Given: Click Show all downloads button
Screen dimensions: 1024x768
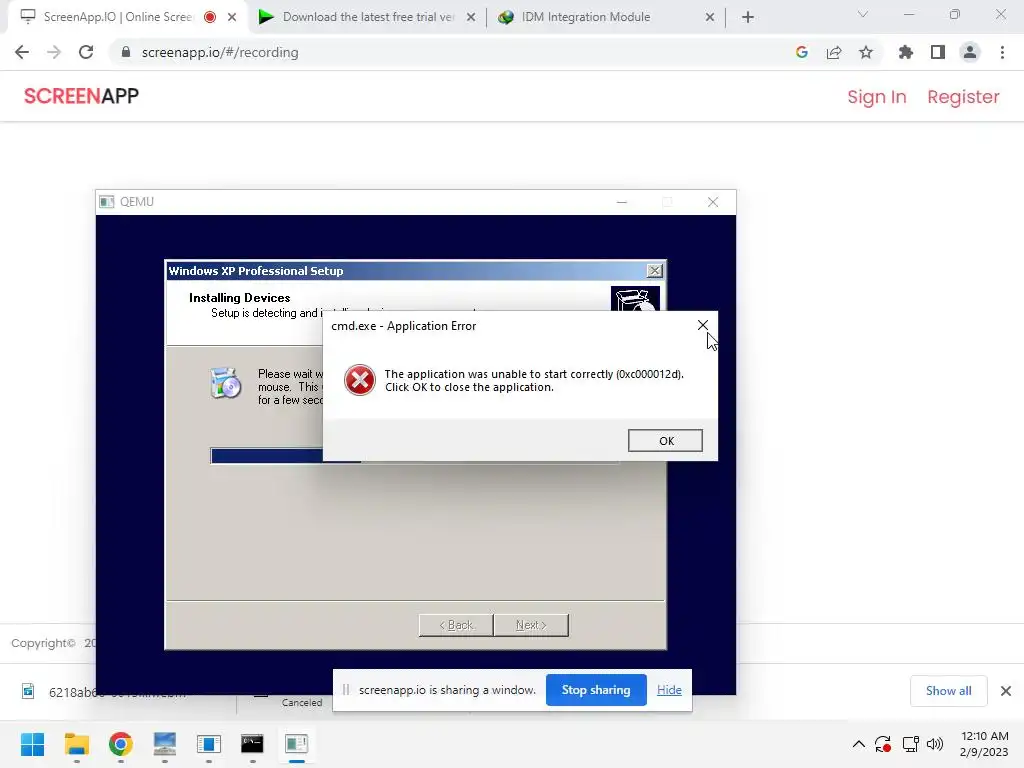Looking at the screenshot, I should pos(948,690).
